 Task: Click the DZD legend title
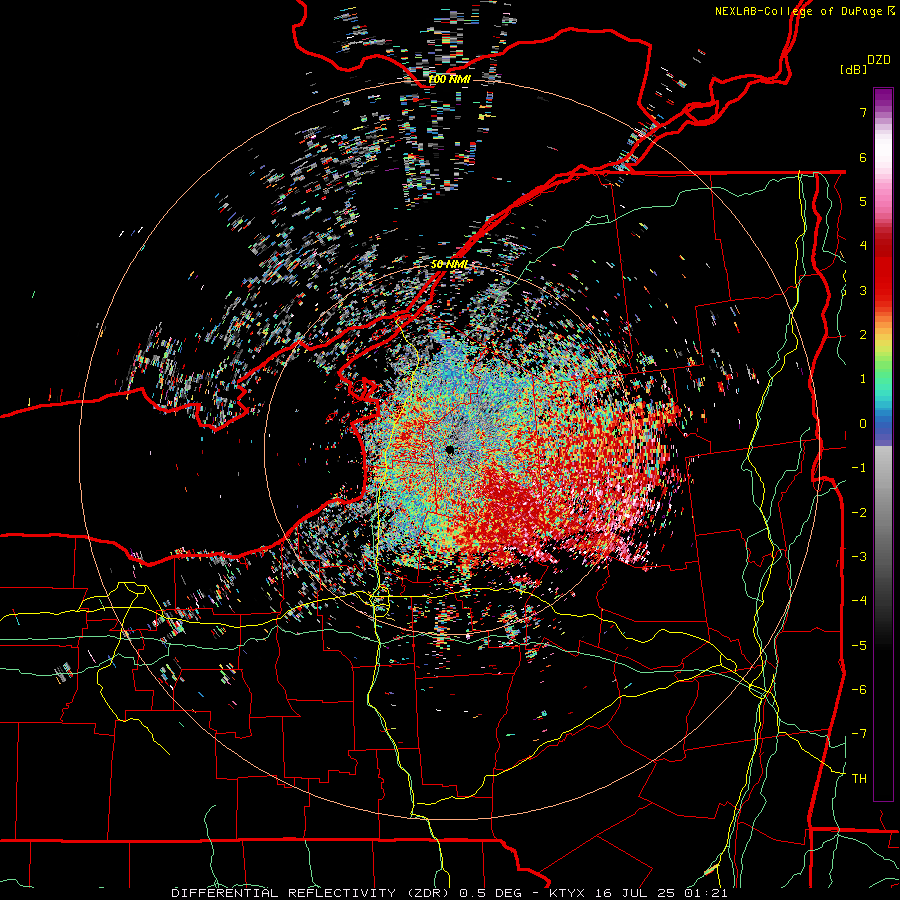pyautogui.click(x=879, y=60)
